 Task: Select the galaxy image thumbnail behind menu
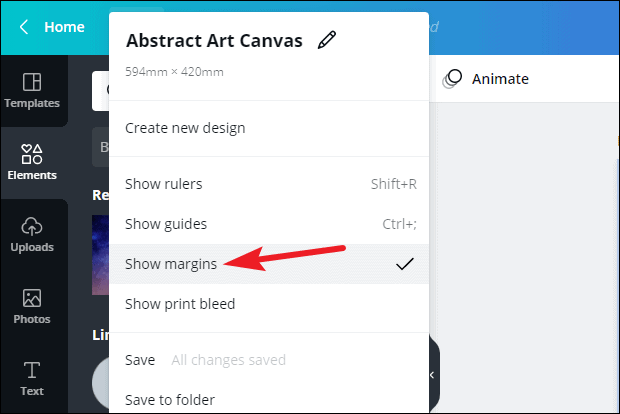pyautogui.click(x=100, y=255)
